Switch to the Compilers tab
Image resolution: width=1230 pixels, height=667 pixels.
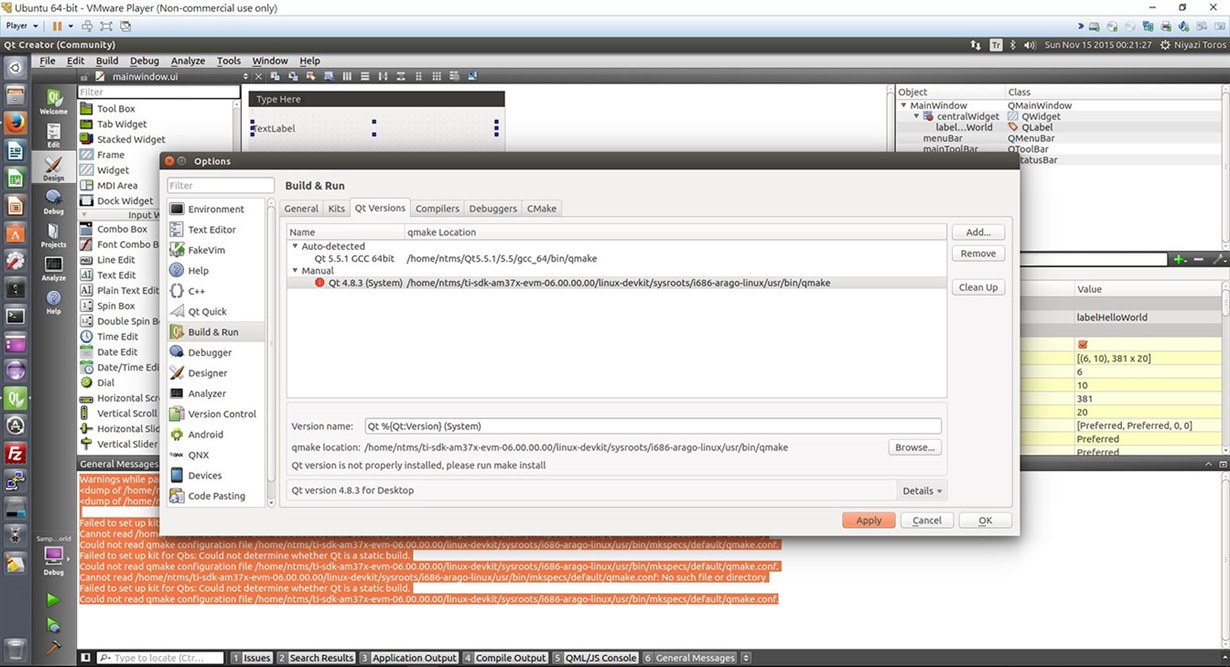[x=438, y=208]
